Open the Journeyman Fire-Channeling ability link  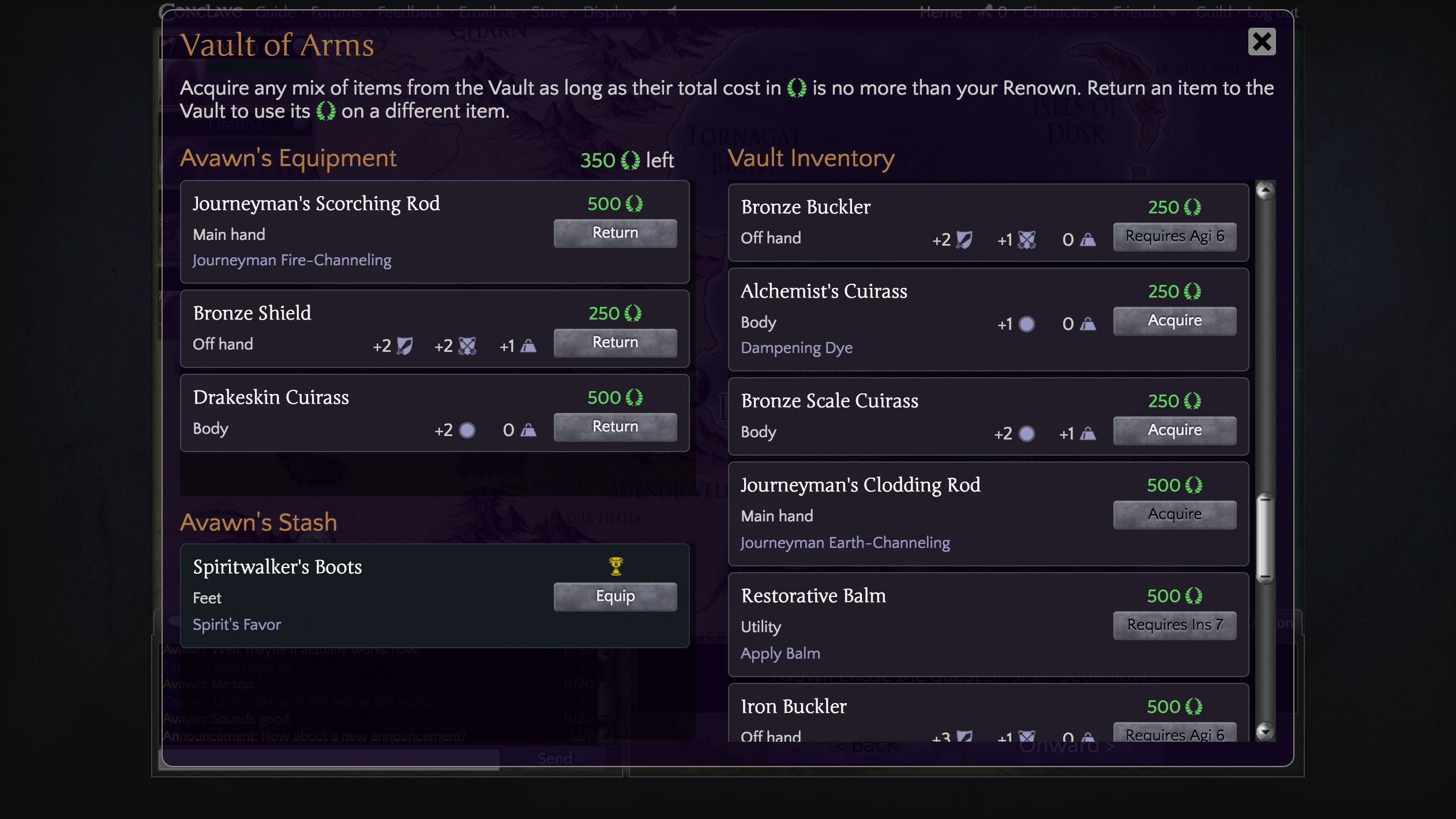click(291, 260)
